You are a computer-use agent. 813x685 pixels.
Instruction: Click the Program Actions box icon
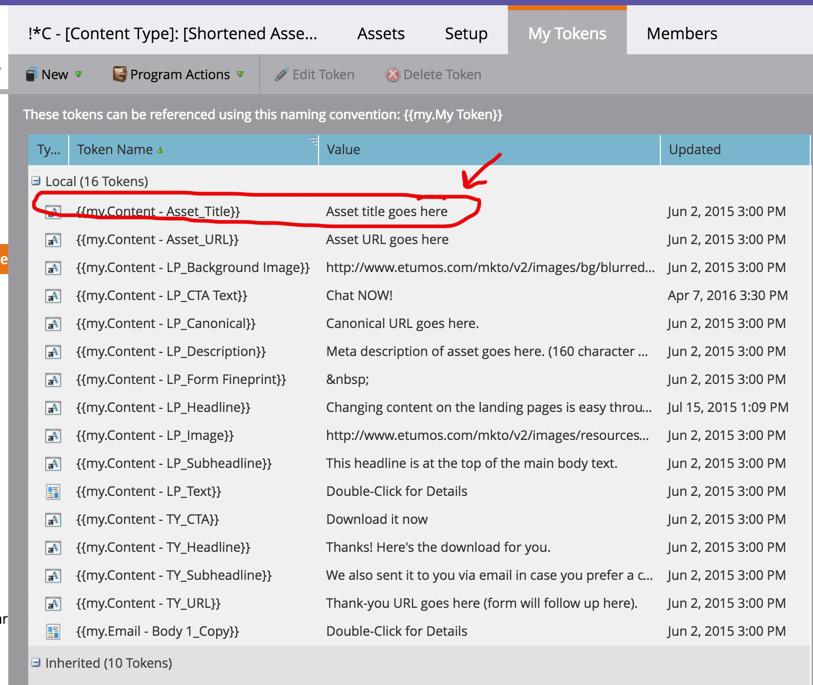(x=120, y=74)
